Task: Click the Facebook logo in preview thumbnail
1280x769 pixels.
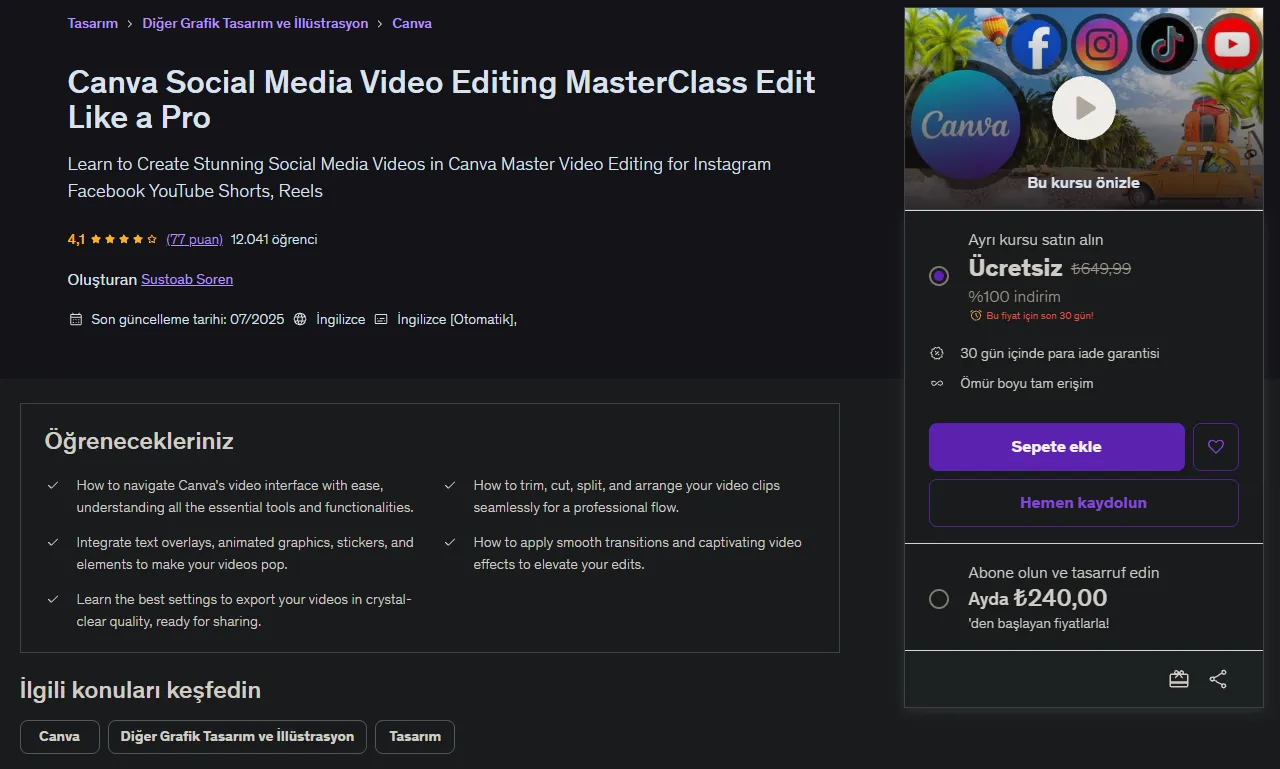Action: point(1037,44)
